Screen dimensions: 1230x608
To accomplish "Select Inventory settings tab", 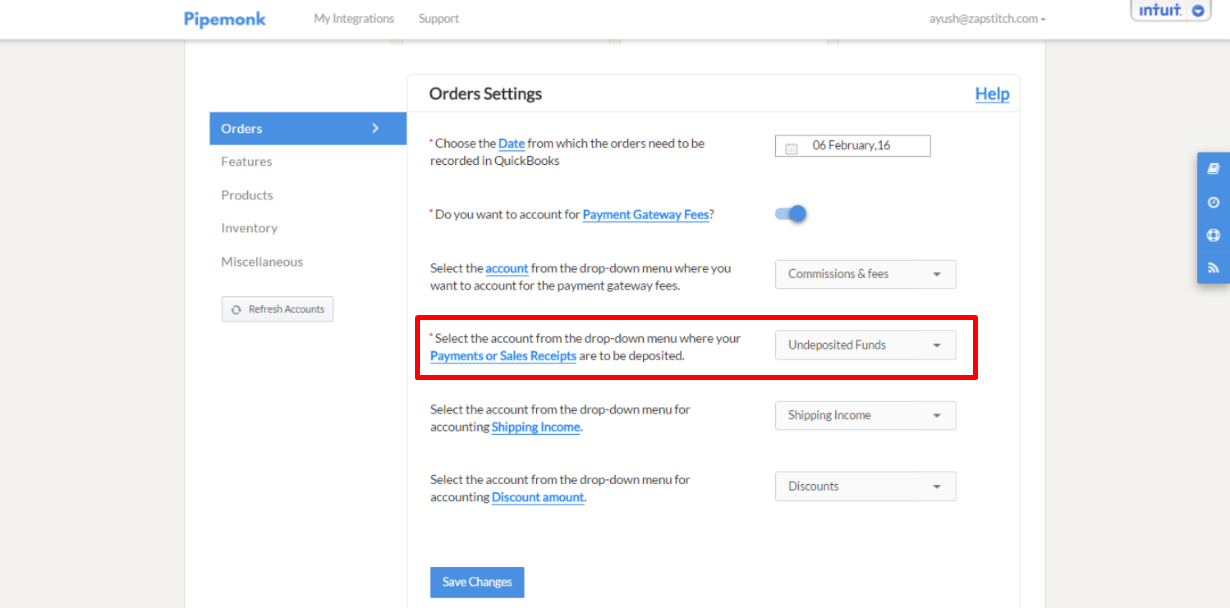I will tap(249, 228).
